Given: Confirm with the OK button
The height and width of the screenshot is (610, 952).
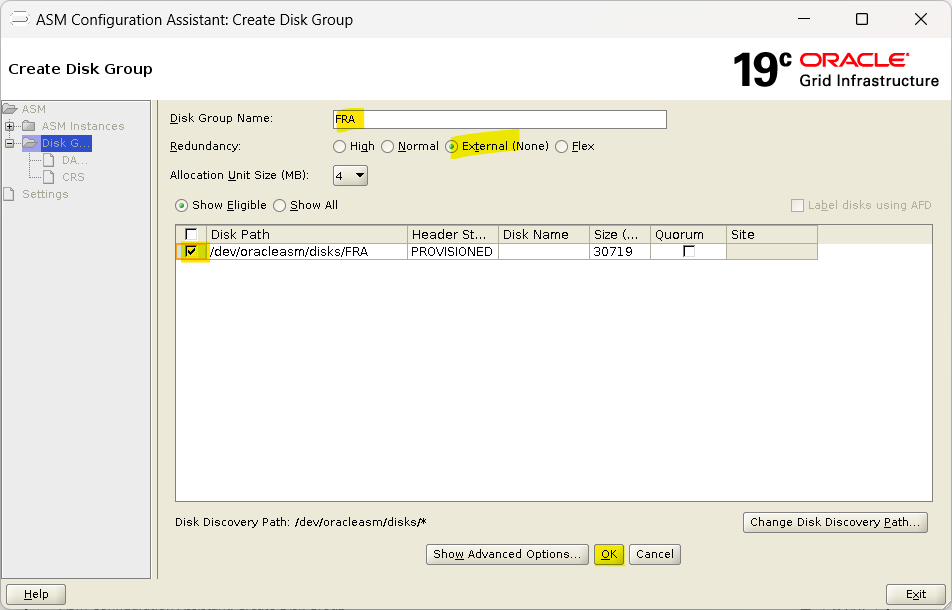Looking at the screenshot, I should (x=609, y=554).
